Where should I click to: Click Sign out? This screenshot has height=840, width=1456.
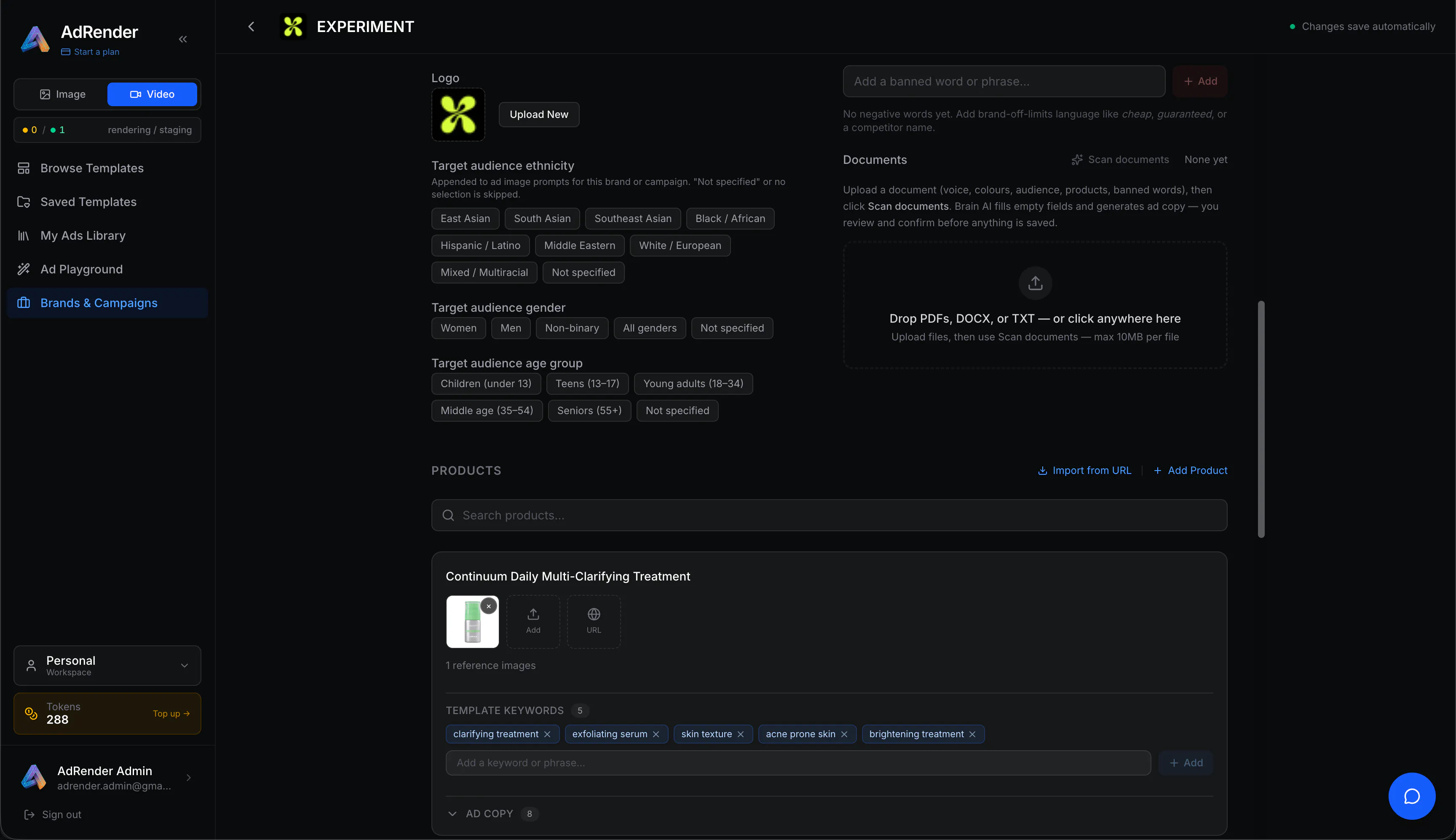[53, 815]
